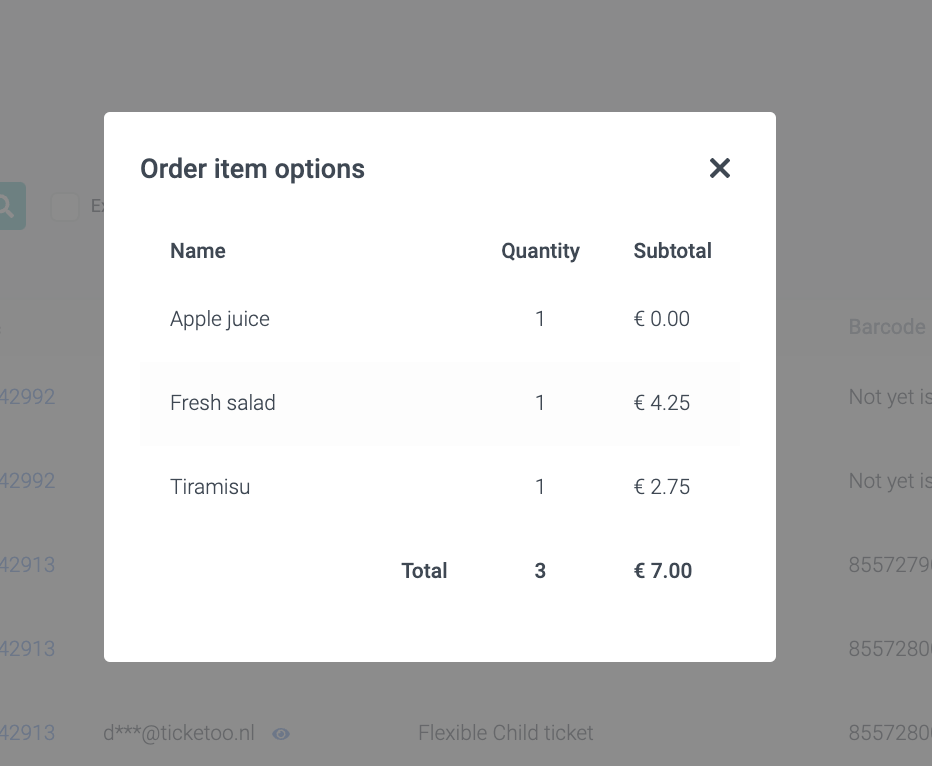Image resolution: width=932 pixels, height=766 pixels.
Task: Select the Flexible Child ticket text
Action: [x=505, y=733]
